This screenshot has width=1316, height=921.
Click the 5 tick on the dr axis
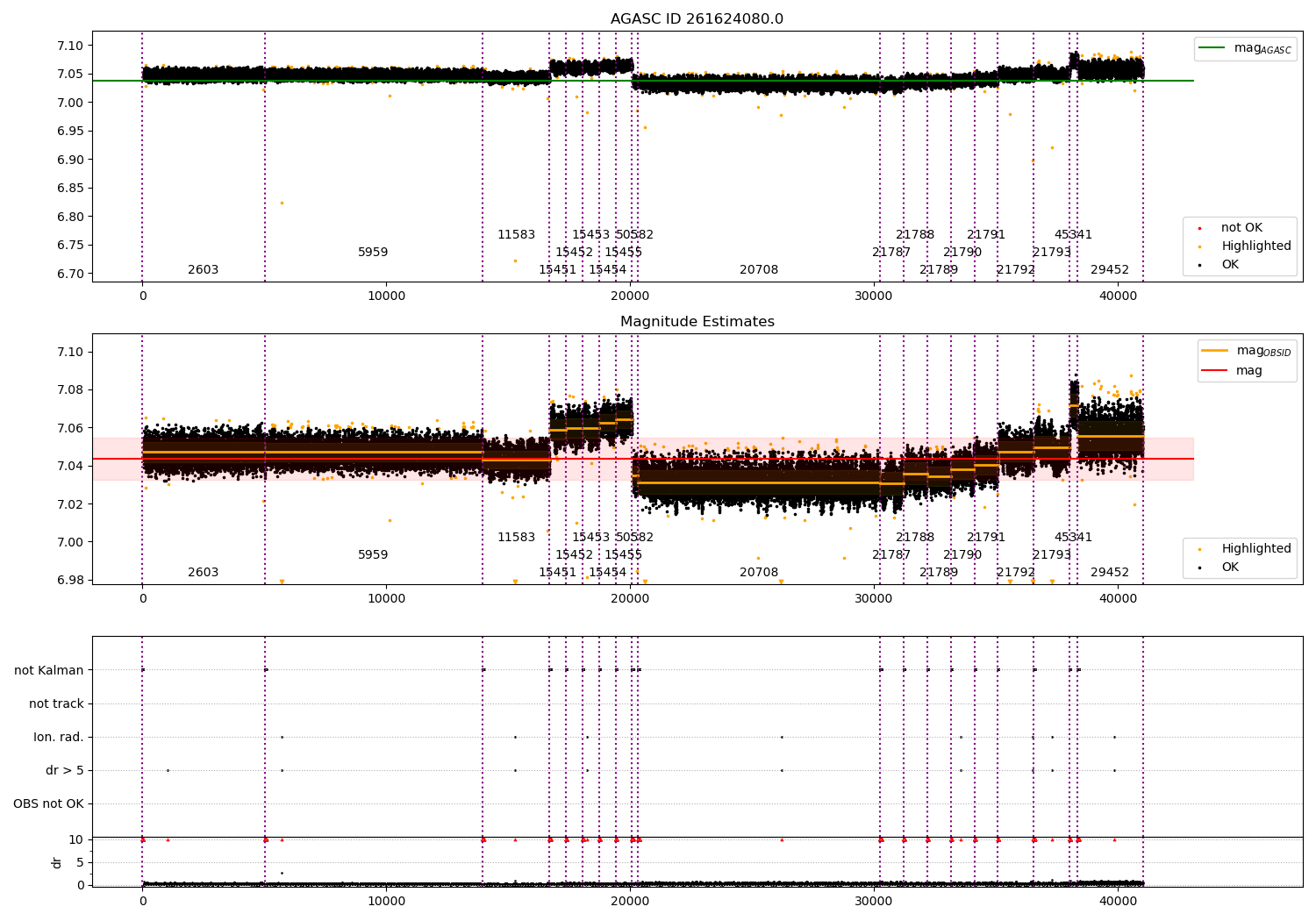(80, 862)
